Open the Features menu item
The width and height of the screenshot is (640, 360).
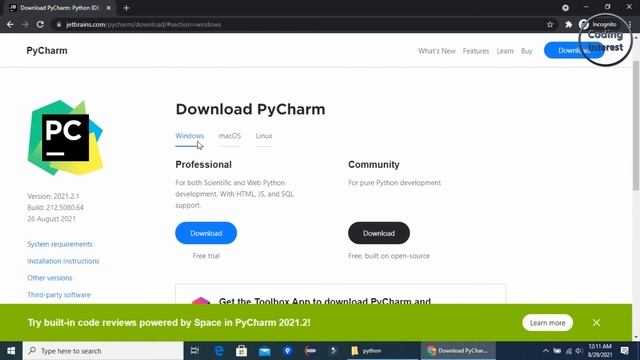[476, 51]
